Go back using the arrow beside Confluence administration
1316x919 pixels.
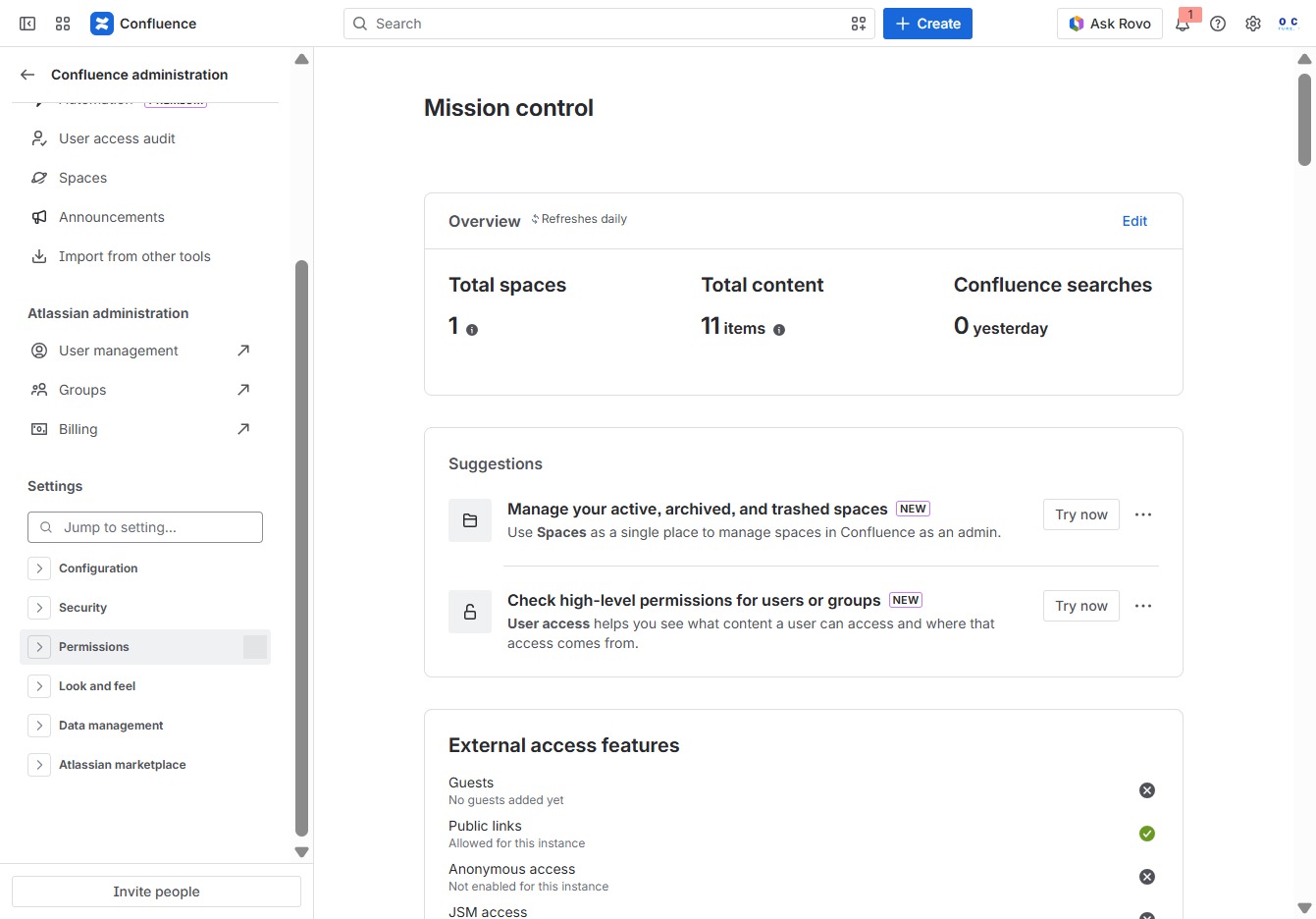pos(27,75)
